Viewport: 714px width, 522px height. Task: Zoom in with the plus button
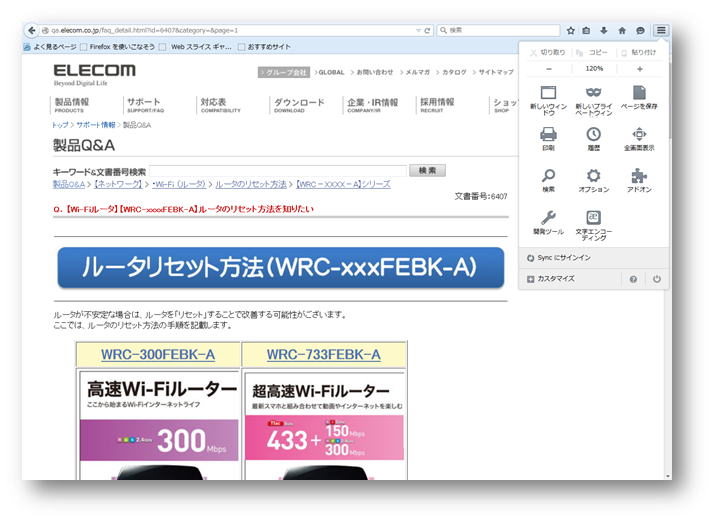coord(640,69)
